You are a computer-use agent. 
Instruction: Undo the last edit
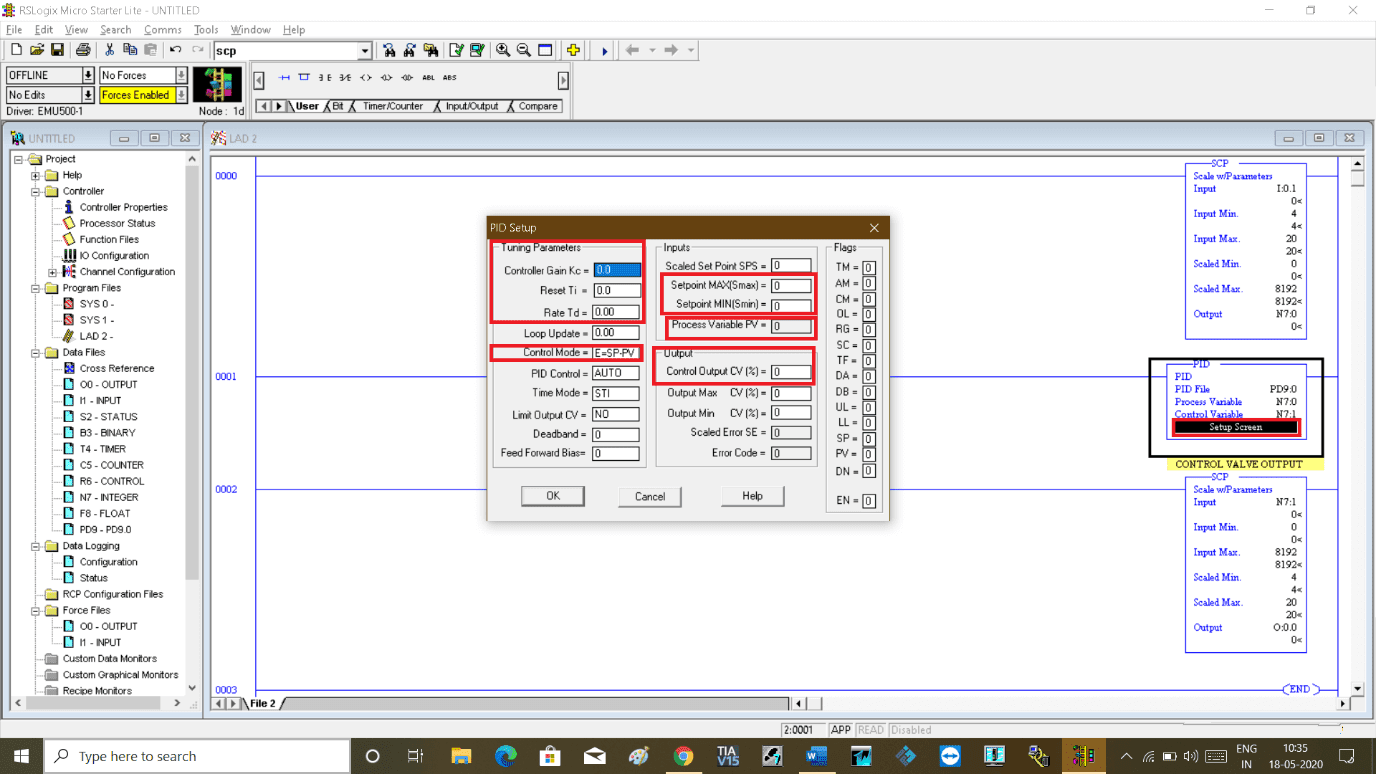[x=176, y=50]
